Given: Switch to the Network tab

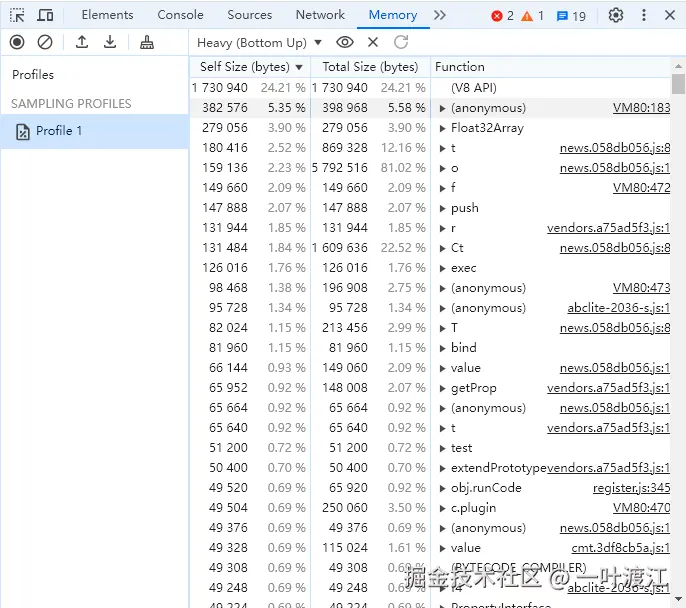Looking at the screenshot, I should click(x=320, y=15).
